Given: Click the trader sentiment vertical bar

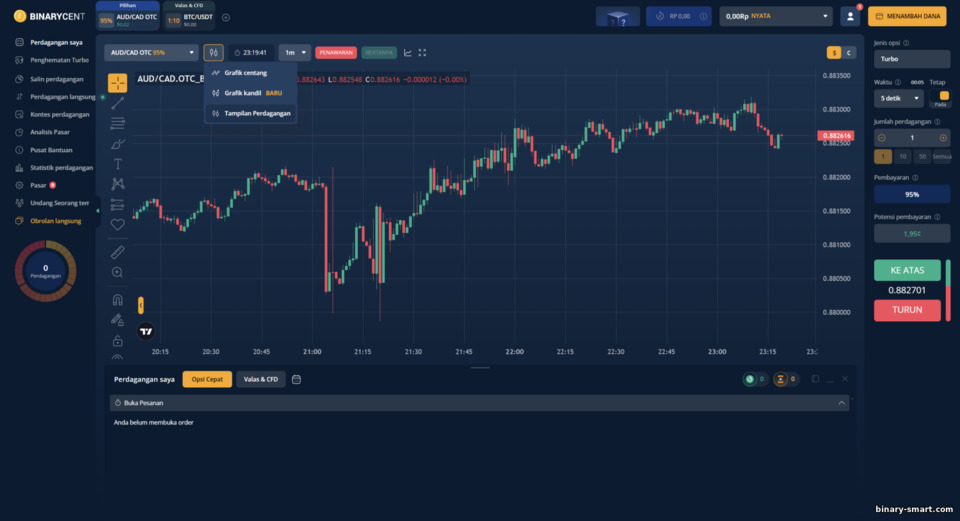Looking at the screenshot, I should (948, 290).
